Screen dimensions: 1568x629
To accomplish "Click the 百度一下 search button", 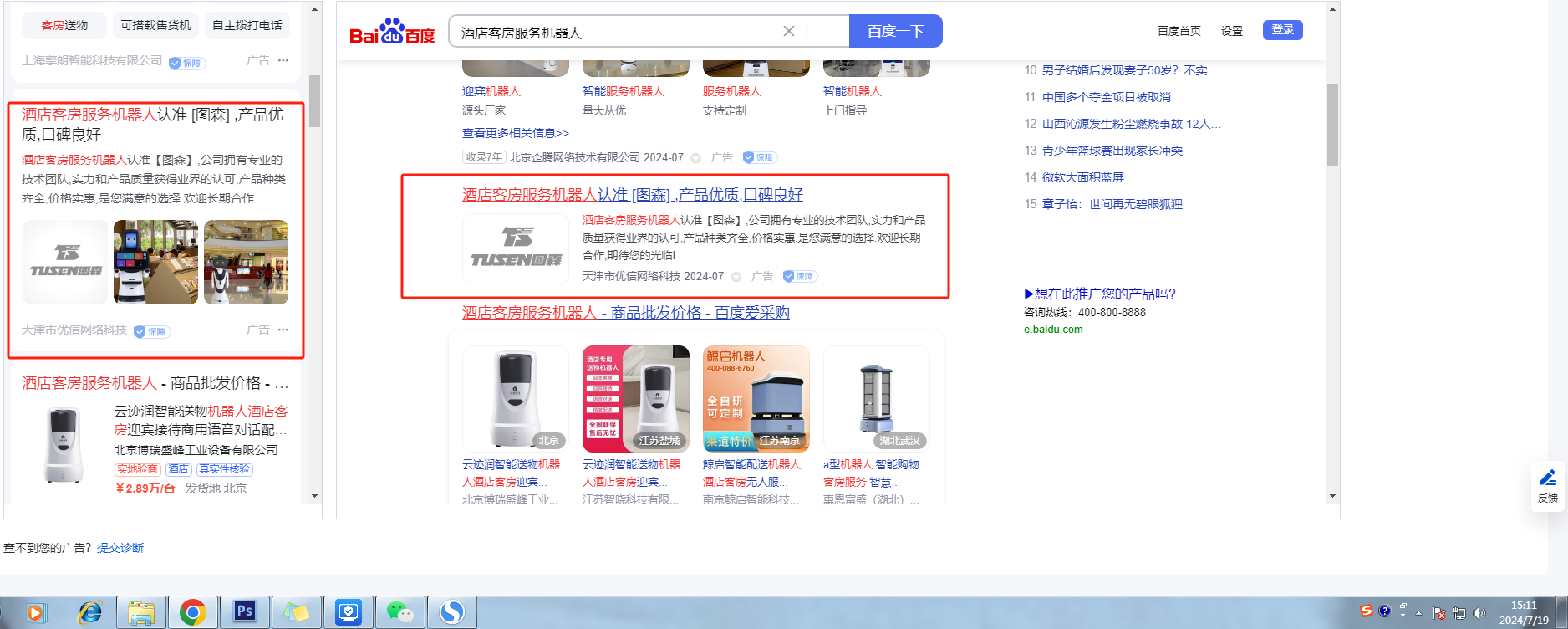I will tap(895, 31).
